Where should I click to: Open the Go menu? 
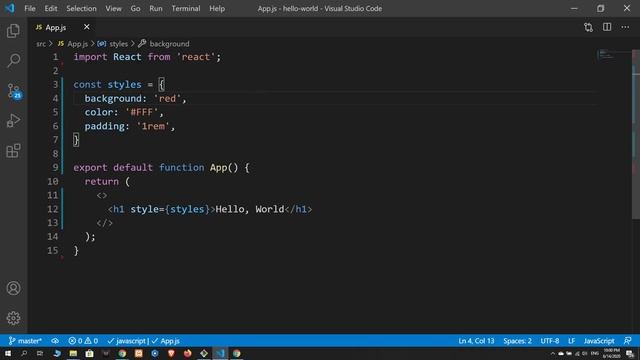pos(135,9)
